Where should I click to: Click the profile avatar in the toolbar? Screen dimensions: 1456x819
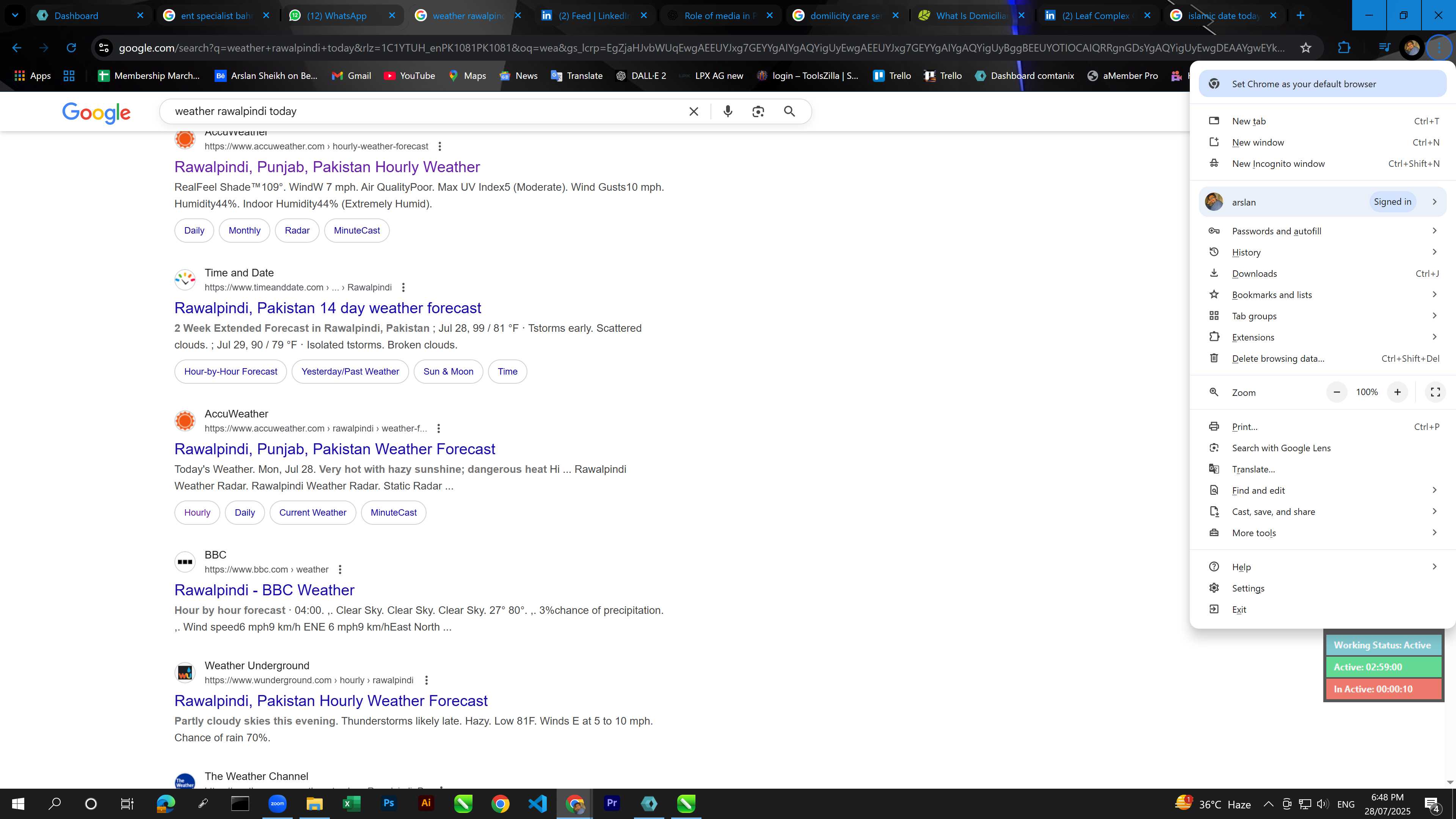tap(1411, 48)
